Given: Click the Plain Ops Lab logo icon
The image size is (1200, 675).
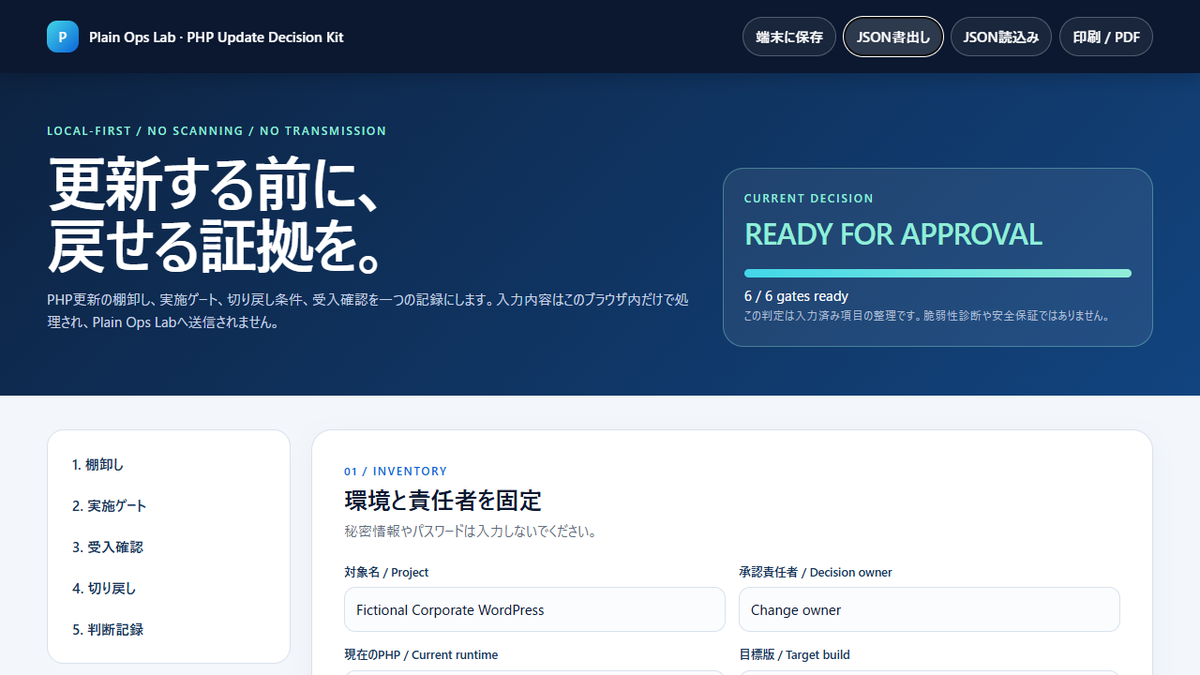Looking at the screenshot, I should coord(63,37).
